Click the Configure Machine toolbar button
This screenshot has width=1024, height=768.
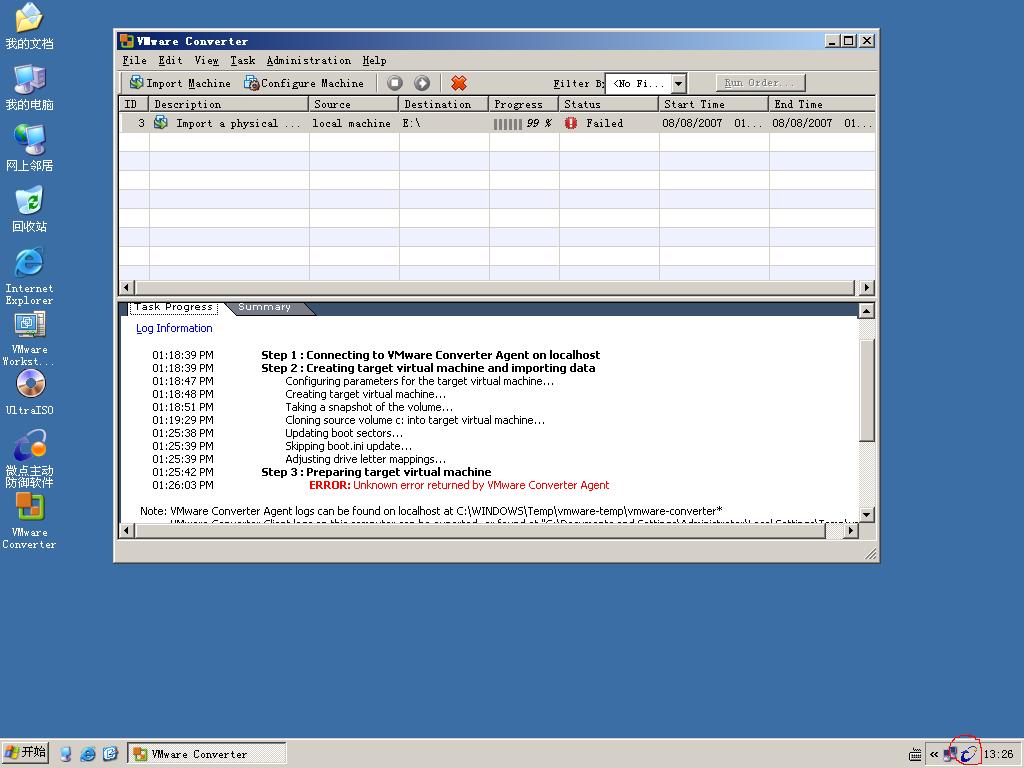point(304,83)
